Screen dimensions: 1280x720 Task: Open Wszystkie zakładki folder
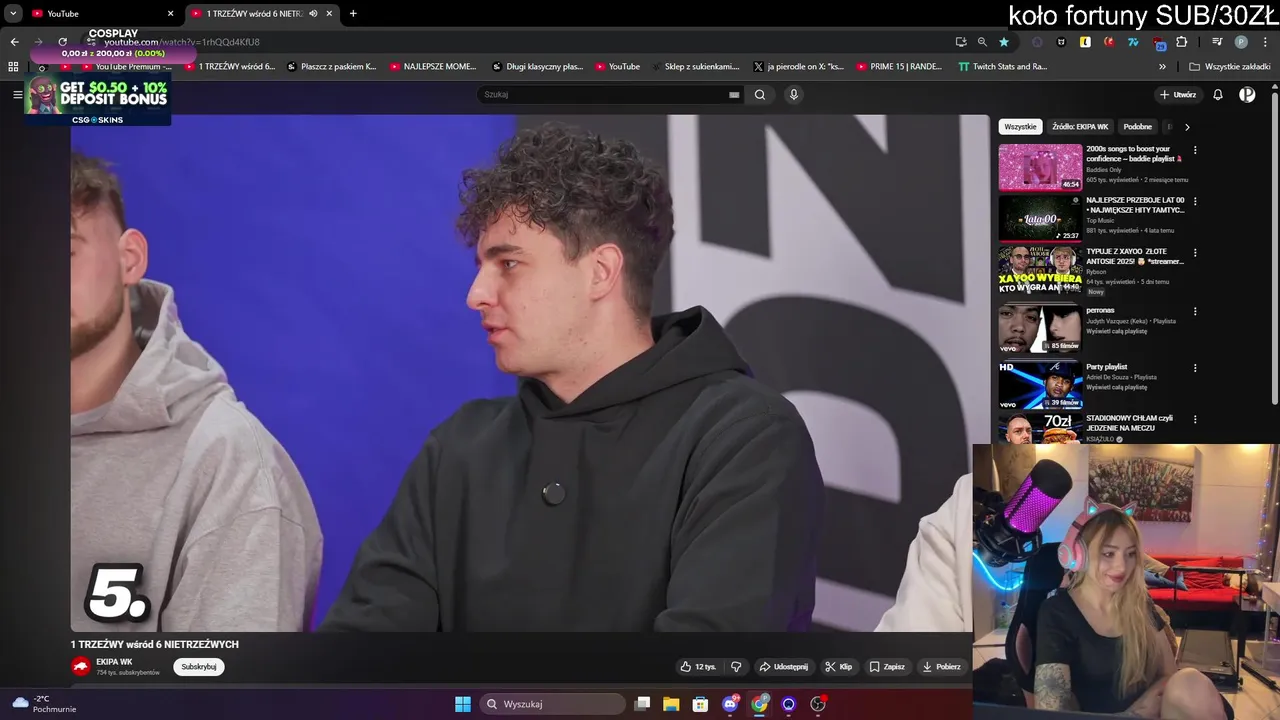coord(1230,67)
